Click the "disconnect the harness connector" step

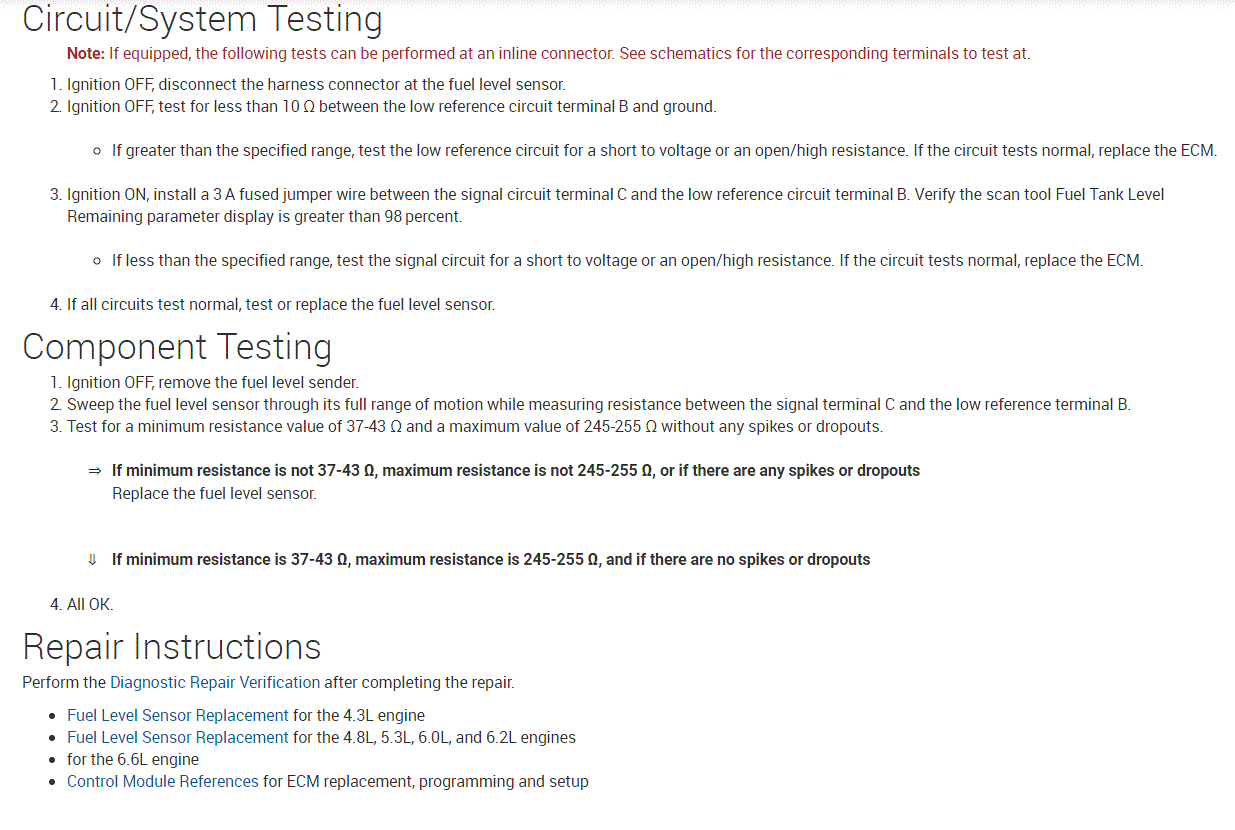(316, 85)
